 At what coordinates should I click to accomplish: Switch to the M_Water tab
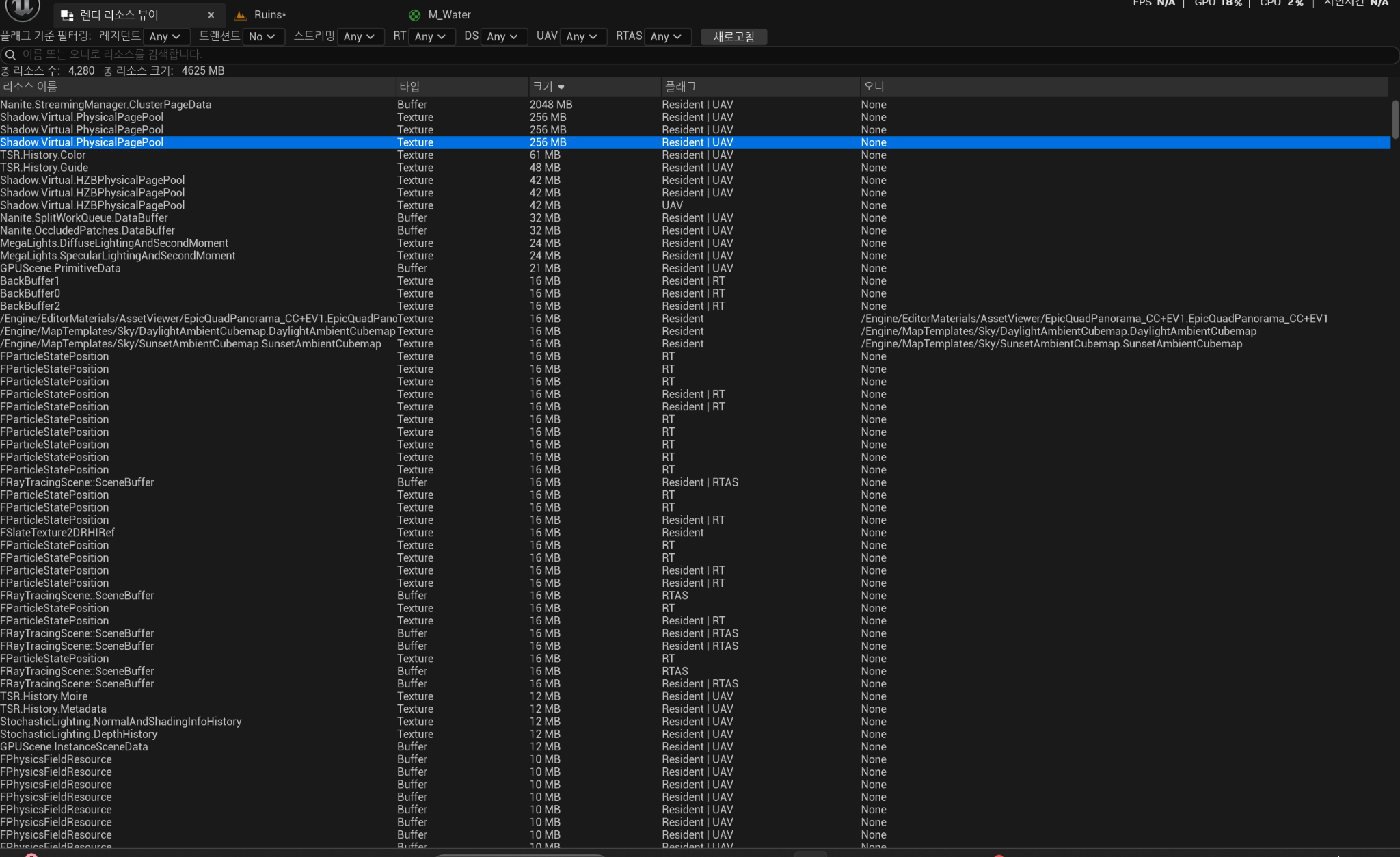pos(449,15)
